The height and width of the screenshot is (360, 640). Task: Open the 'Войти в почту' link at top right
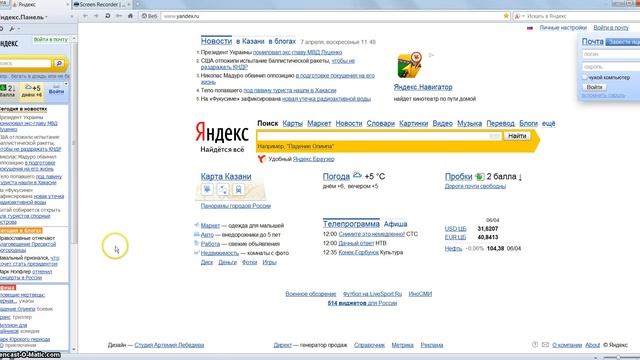611,28
